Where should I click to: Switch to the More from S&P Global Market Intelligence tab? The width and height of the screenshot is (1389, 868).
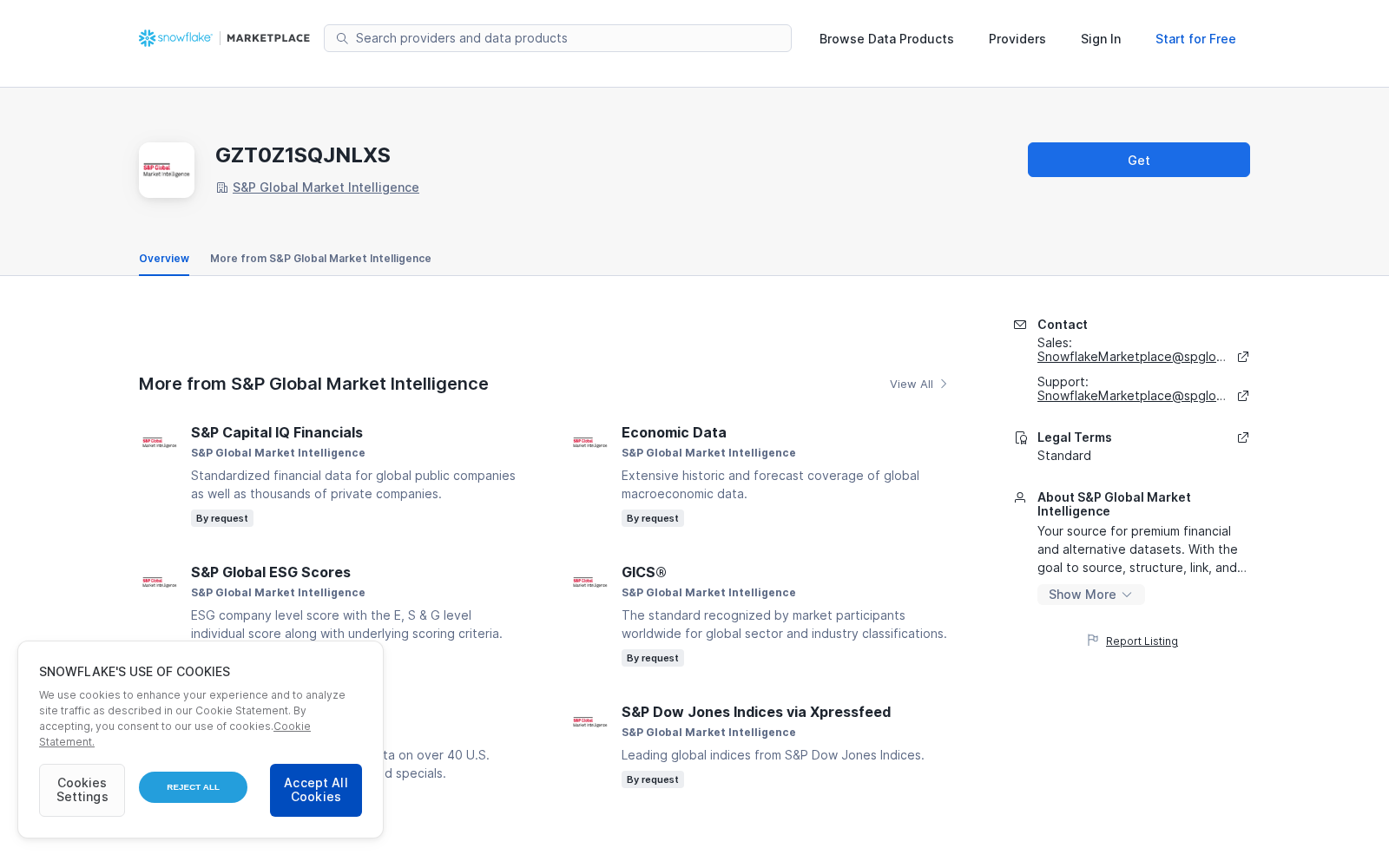(320, 259)
